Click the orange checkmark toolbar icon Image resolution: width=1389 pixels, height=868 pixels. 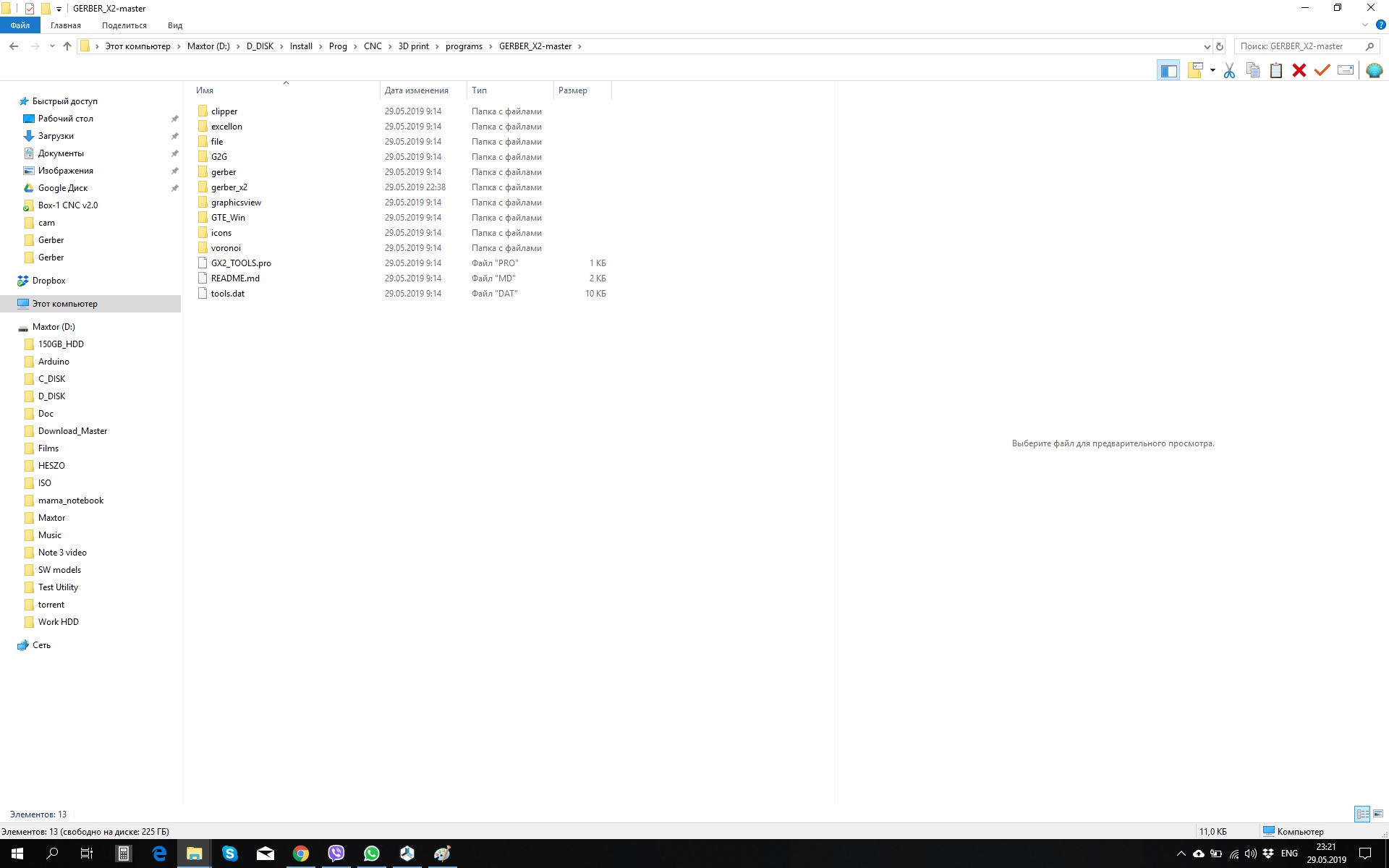point(1322,70)
